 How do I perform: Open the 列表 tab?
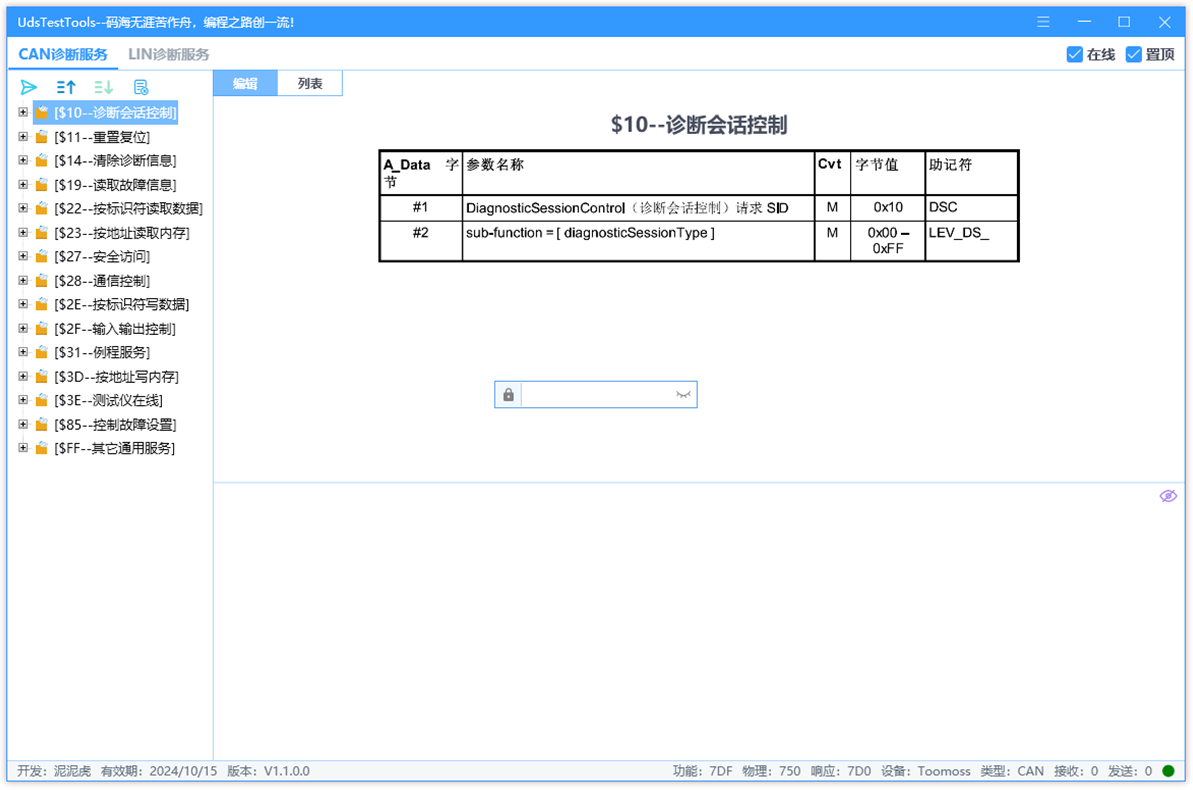[310, 83]
